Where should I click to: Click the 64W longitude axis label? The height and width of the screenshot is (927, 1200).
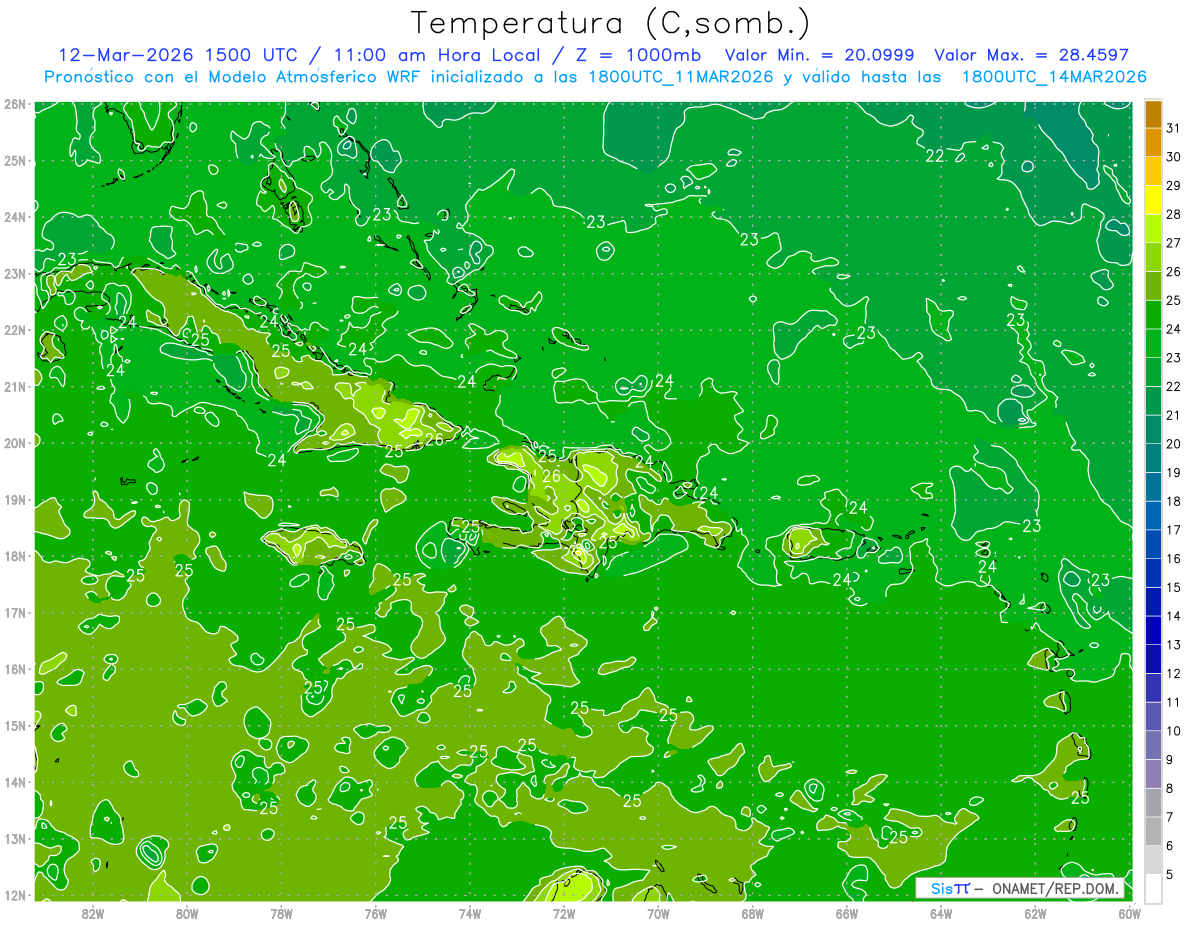(x=940, y=913)
